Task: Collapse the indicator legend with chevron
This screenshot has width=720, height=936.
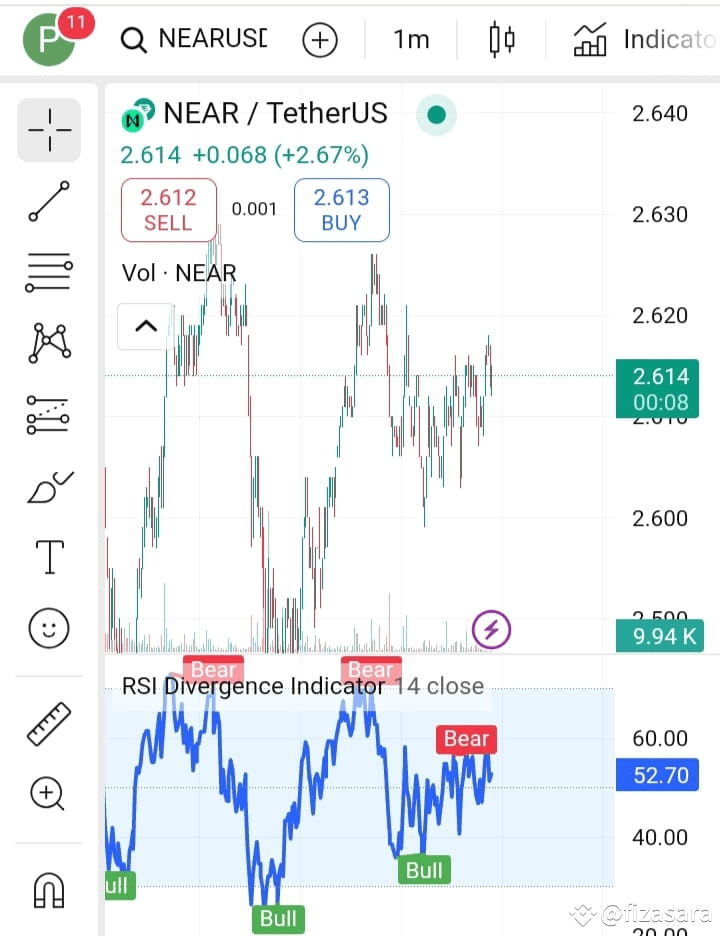Action: [x=146, y=327]
